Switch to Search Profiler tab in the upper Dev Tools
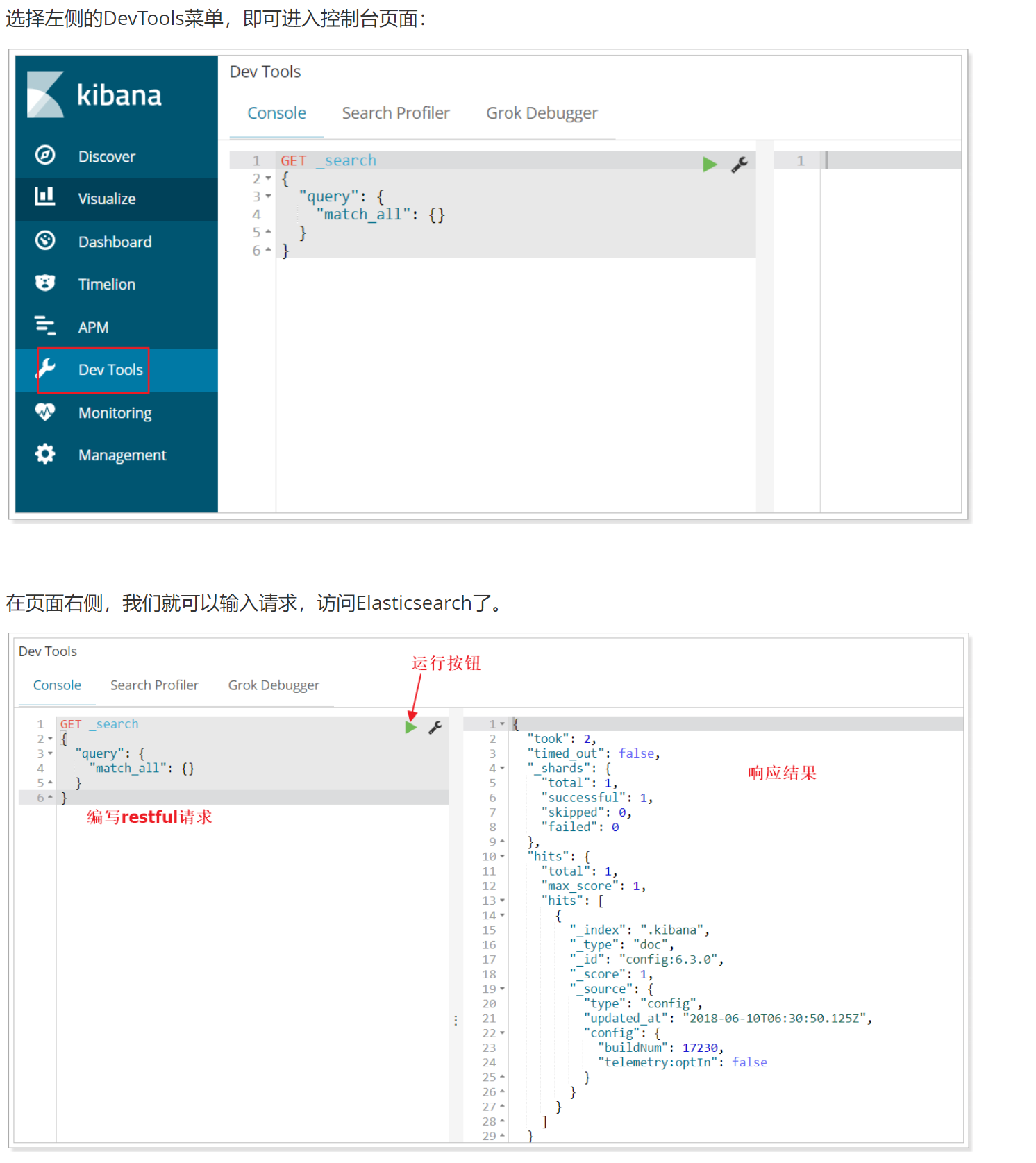1036x1163 pixels. (396, 113)
